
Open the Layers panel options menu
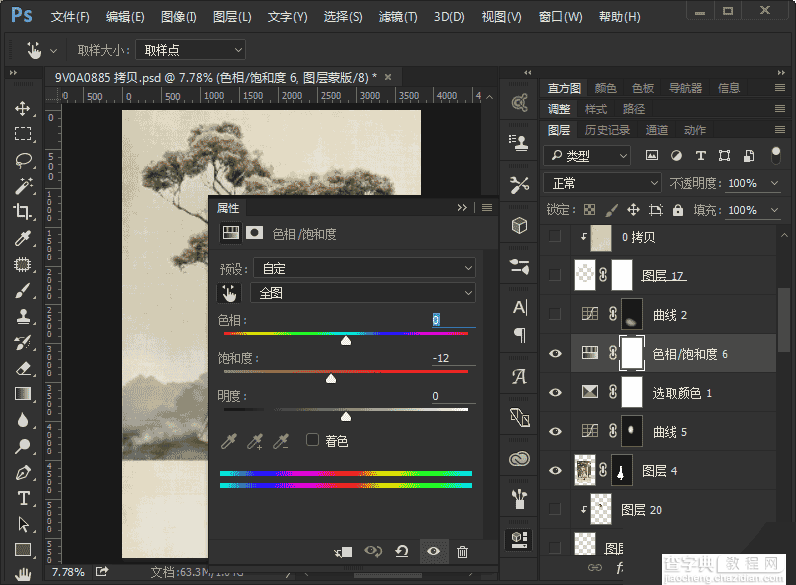pyautogui.click(x=780, y=130)
